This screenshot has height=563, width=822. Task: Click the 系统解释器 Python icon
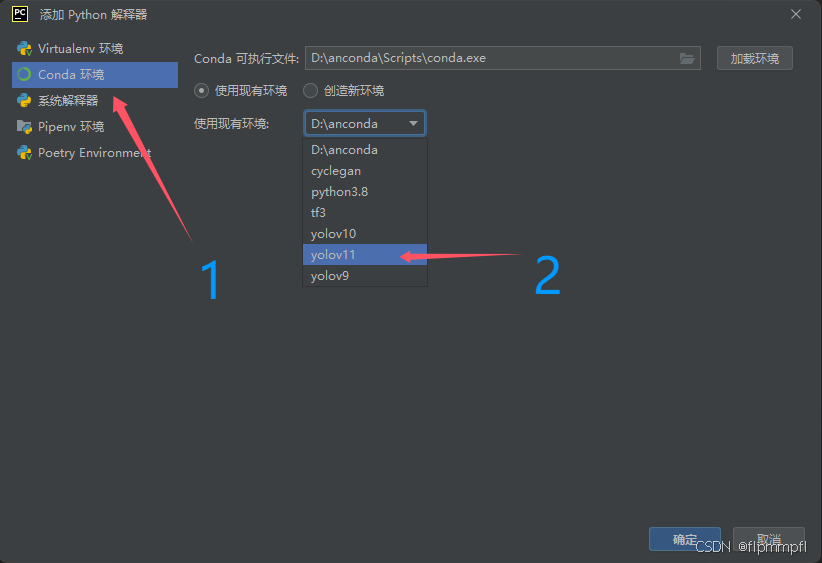(24, 101)
